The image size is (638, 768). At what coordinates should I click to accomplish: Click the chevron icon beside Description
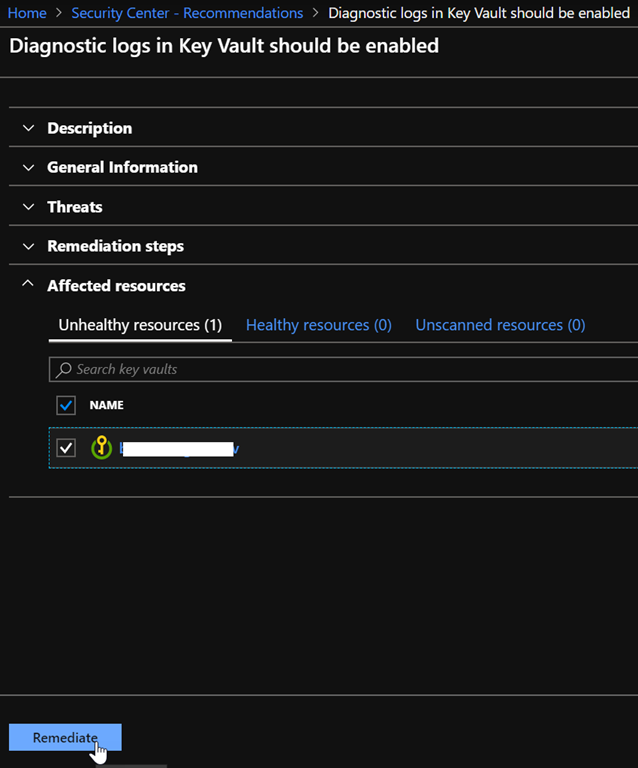pyautogui.click(x=27, y=128)
